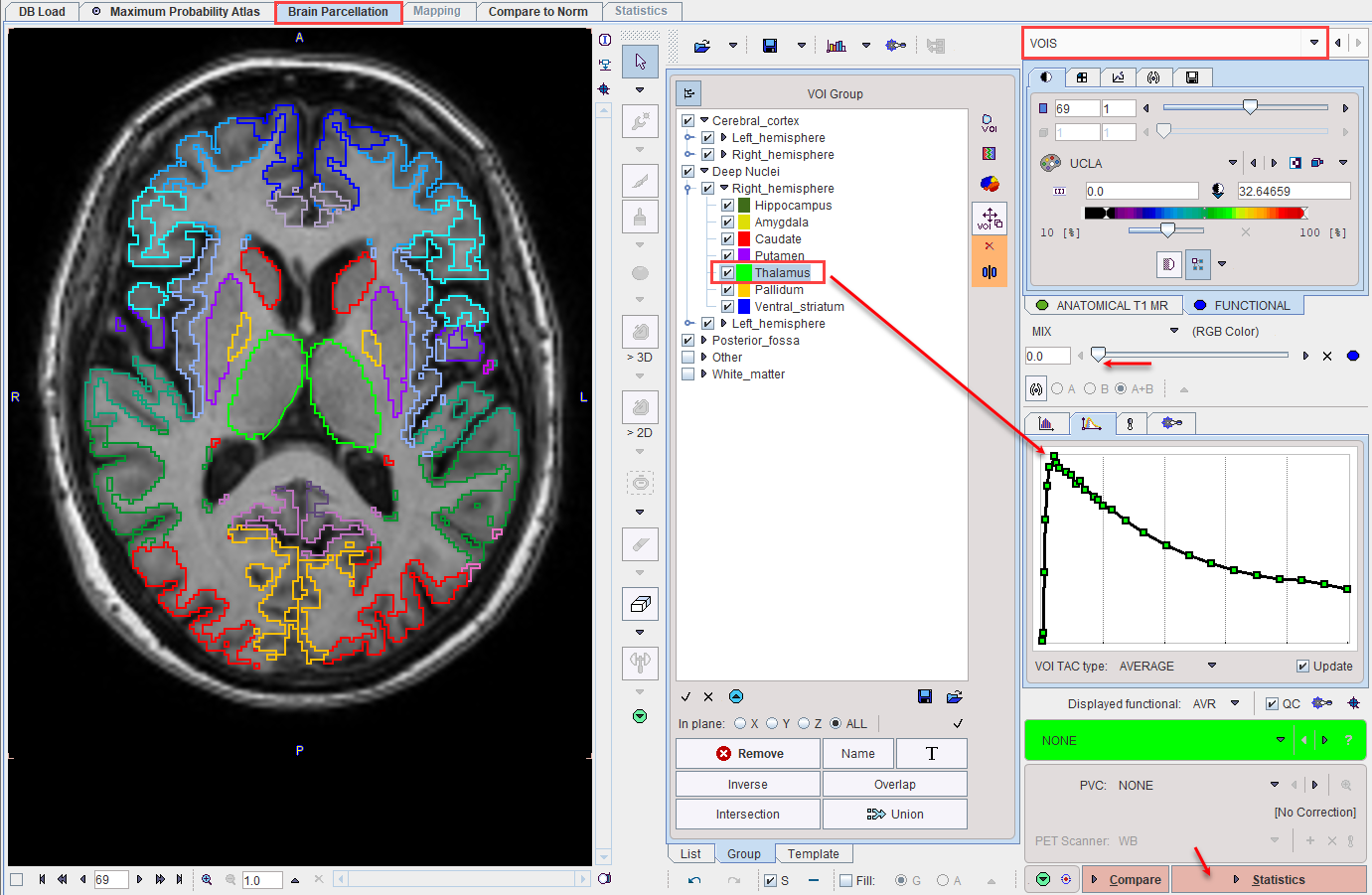Uncheck the Hippocampus VOI checkbox
Screen dimensions: 1372x895
727,206
